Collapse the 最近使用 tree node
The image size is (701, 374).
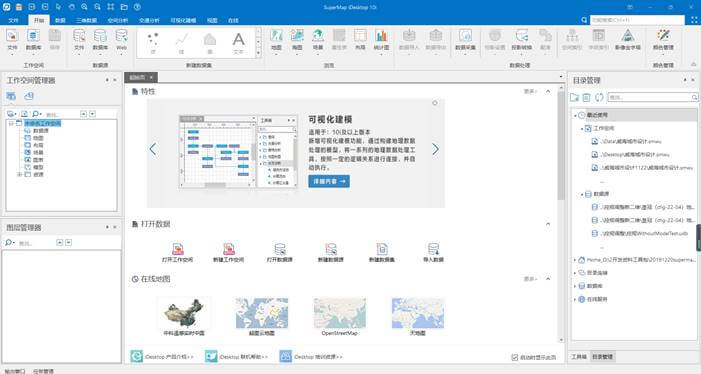(x=575, y=116)
